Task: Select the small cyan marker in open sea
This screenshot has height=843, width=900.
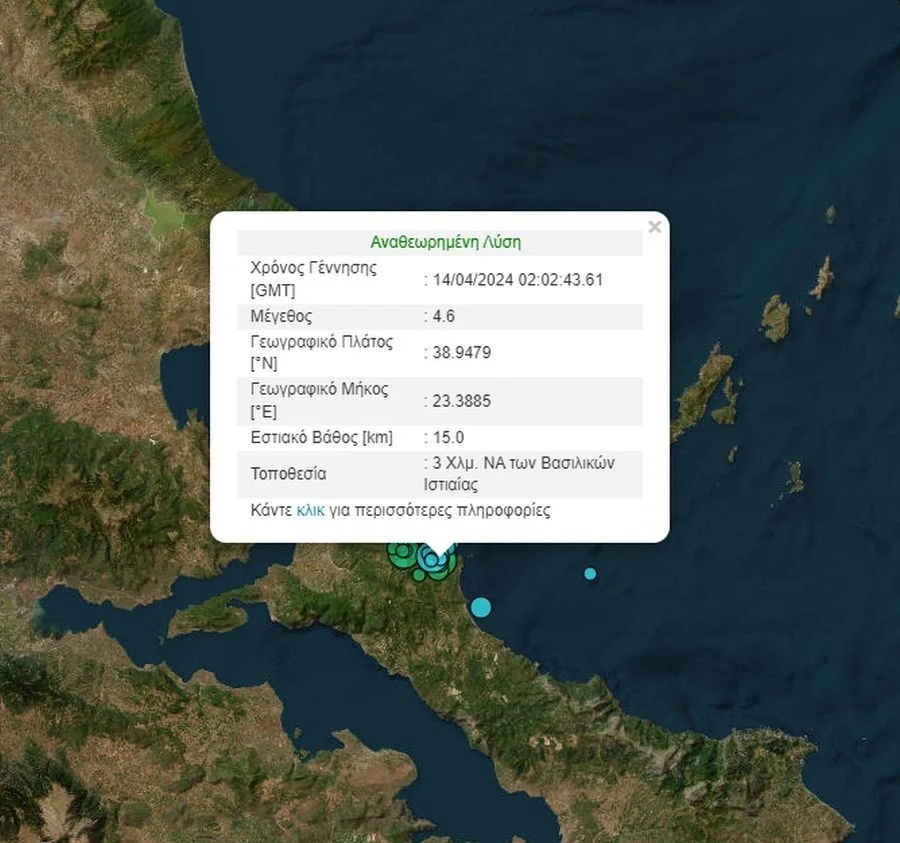Action: pos(590,573)
